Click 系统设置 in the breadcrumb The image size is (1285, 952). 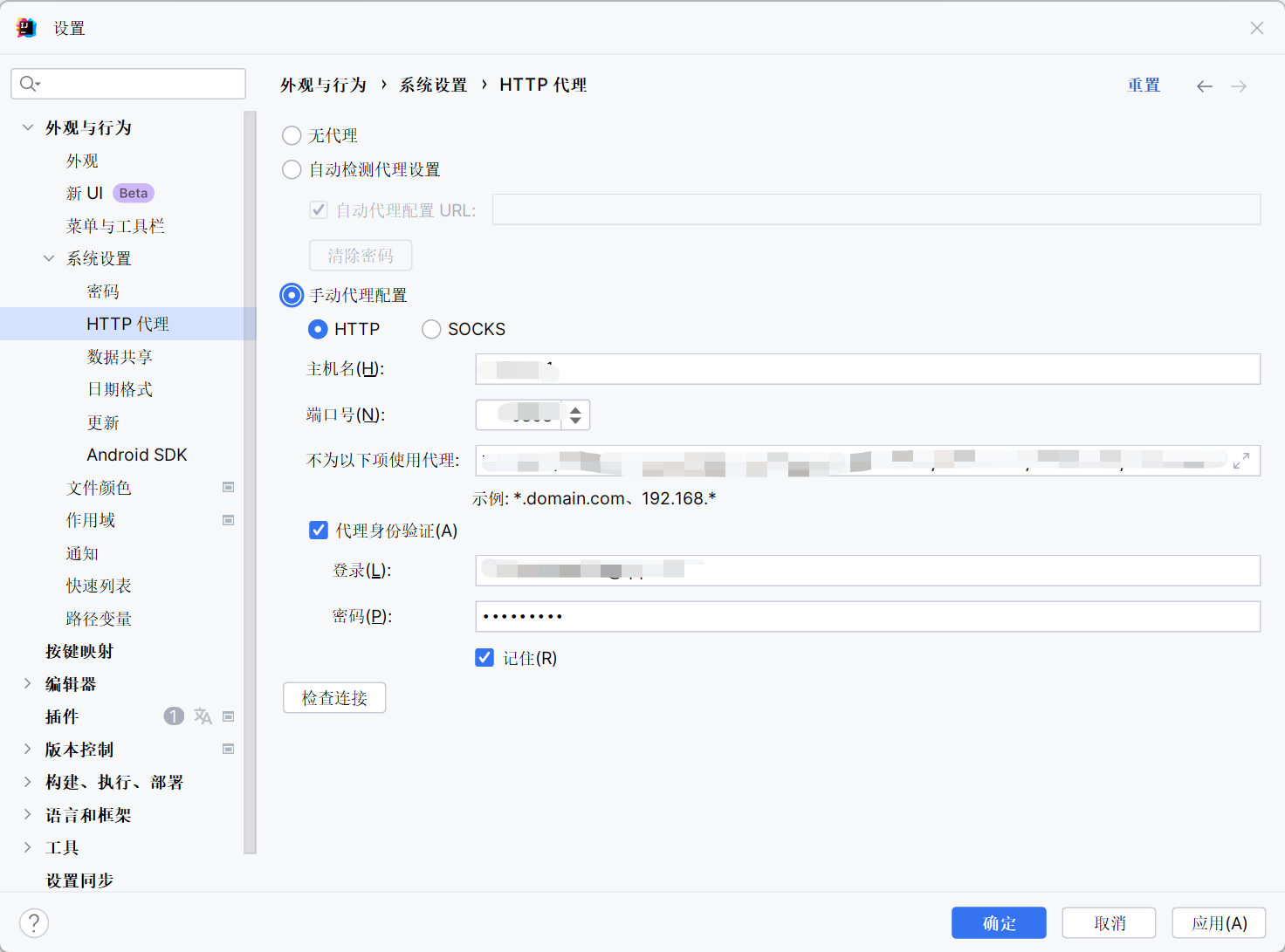(433, 85)
